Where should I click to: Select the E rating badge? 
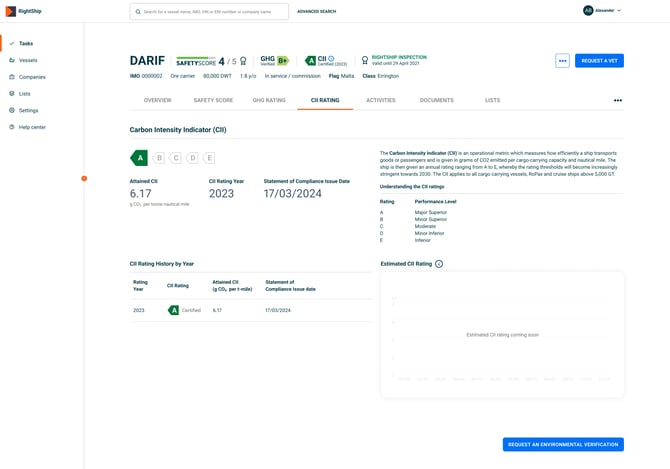[209, 158]
